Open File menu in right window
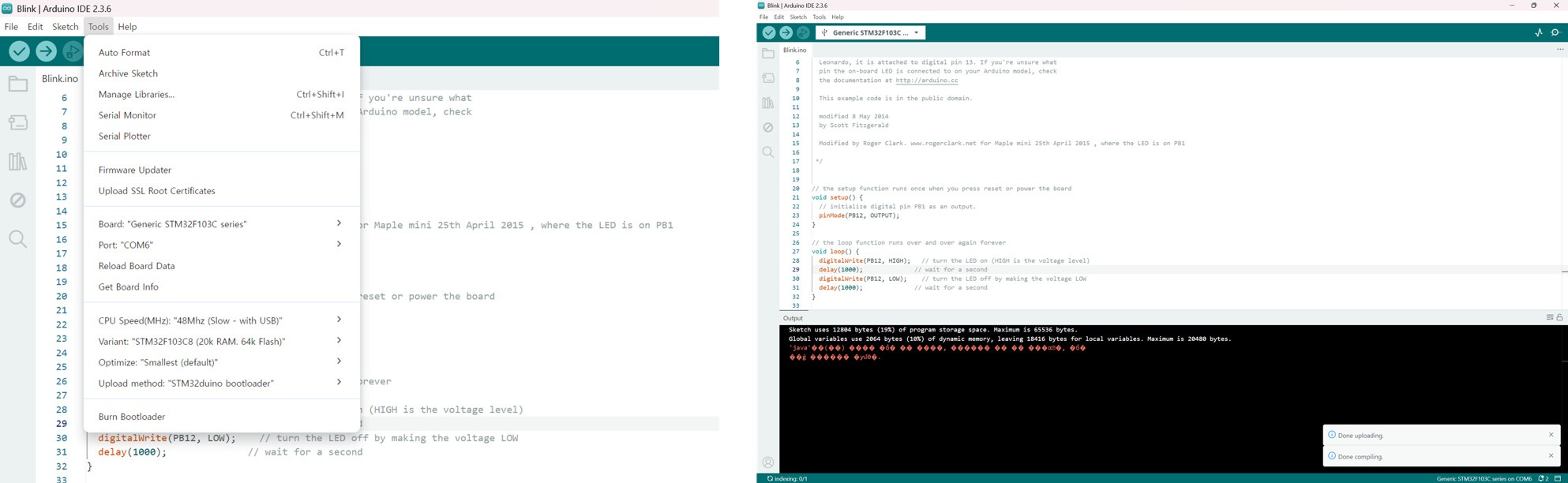The width and height of the screenshot is (1568, 483). (763, 17)
